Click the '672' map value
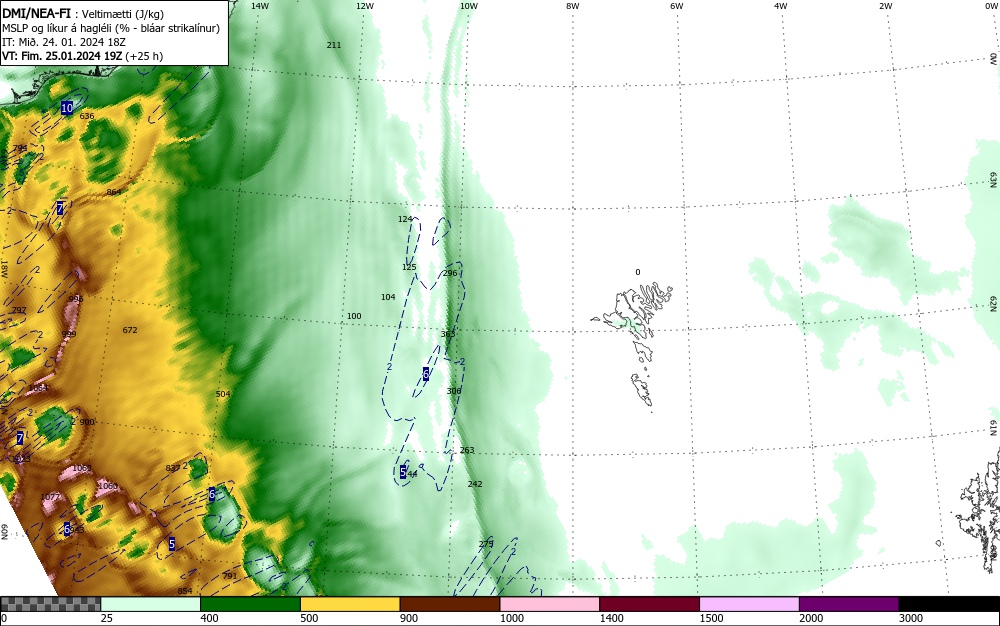 [x=129, y=330]
